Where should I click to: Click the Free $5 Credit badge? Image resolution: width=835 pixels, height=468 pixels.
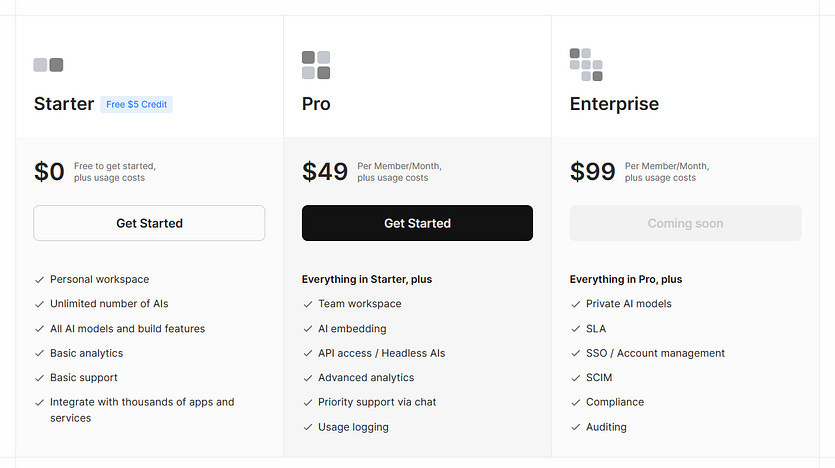(x=136, y=104)
